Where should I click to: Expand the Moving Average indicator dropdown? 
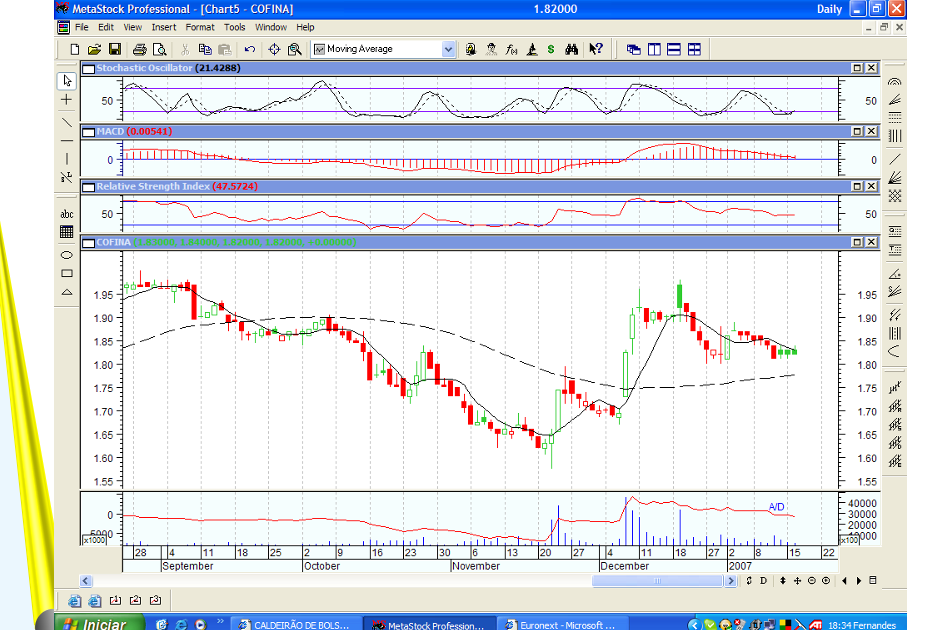click(x=448, y=49)
